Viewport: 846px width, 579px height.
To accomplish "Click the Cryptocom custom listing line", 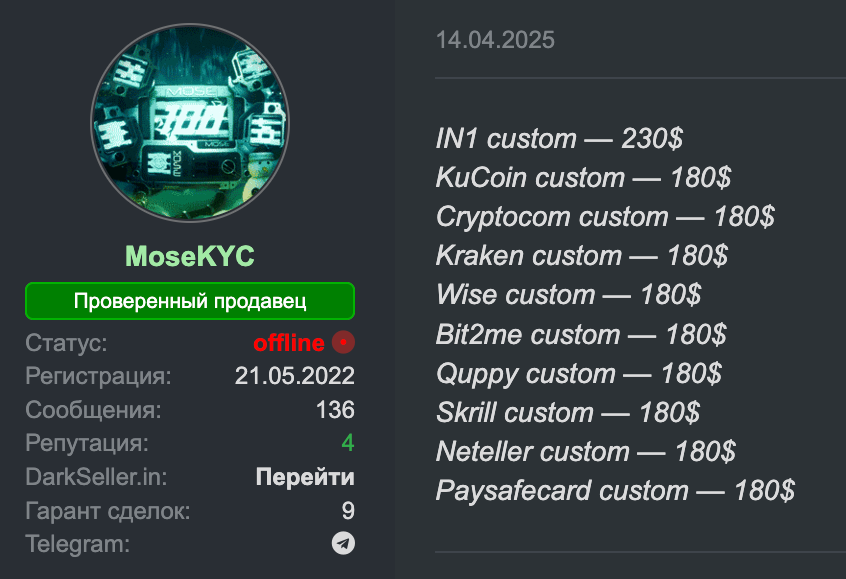I will [x=606, y=216].
